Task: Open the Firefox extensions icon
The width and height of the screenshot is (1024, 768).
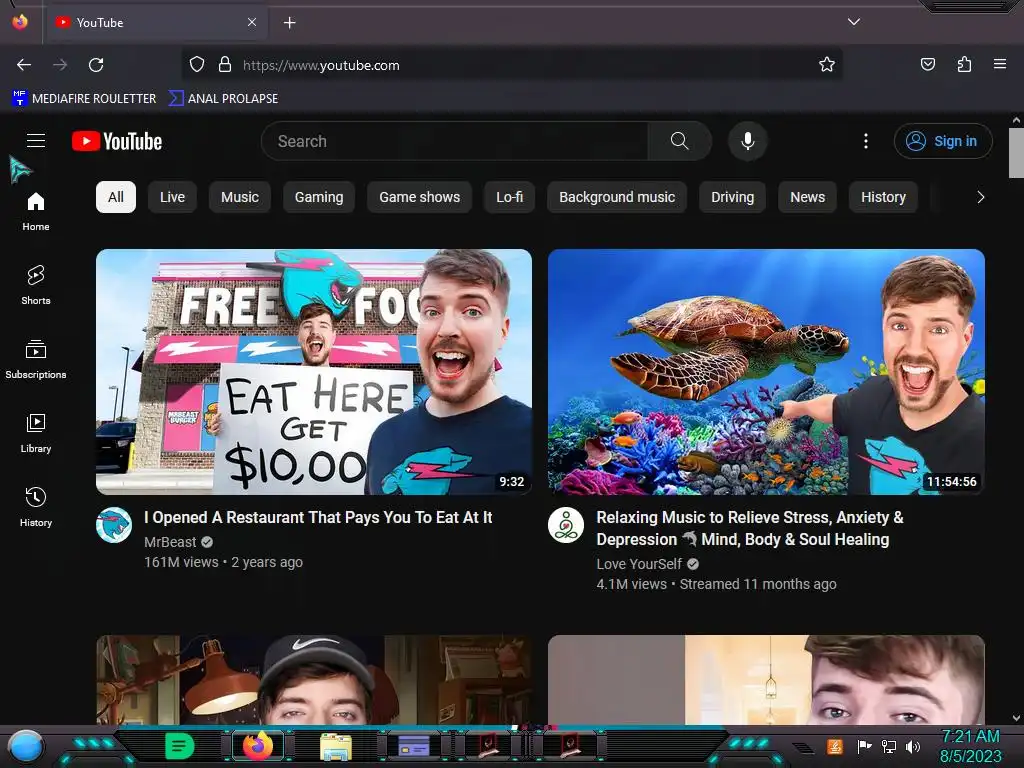Action: click(x=964, y=65)
